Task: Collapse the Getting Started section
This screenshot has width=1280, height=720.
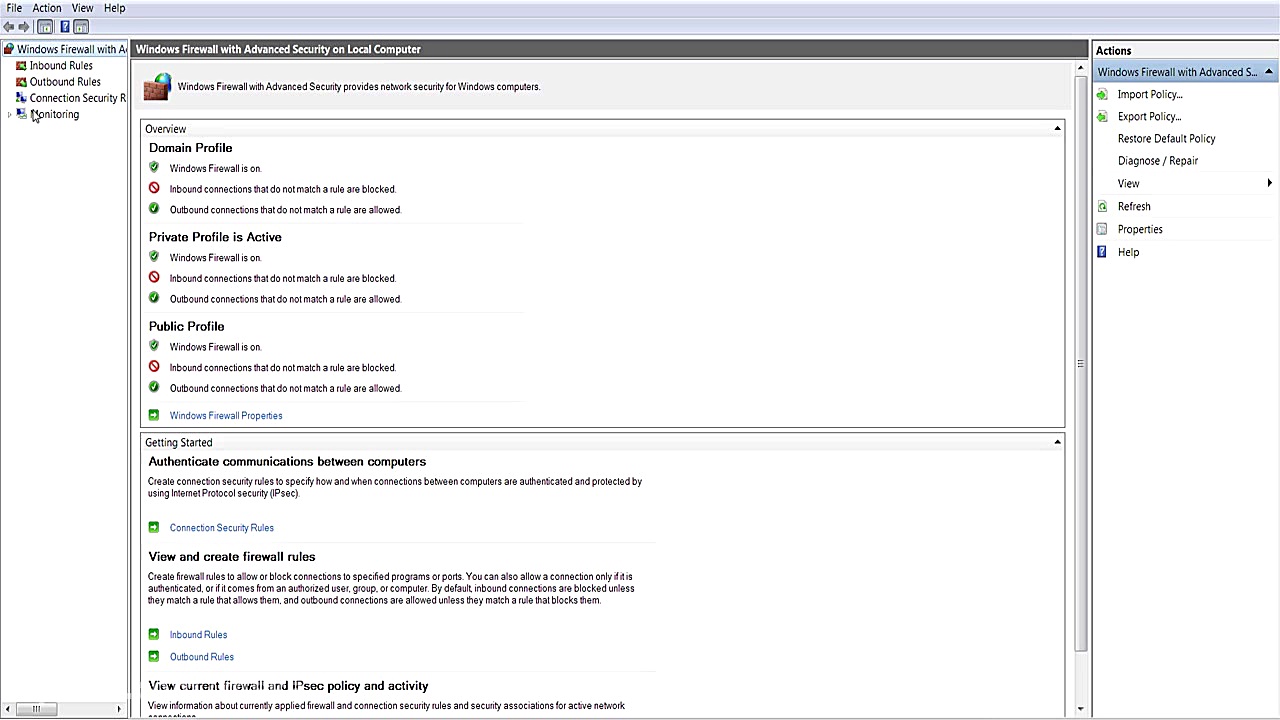Action: tap(1057, 442)
